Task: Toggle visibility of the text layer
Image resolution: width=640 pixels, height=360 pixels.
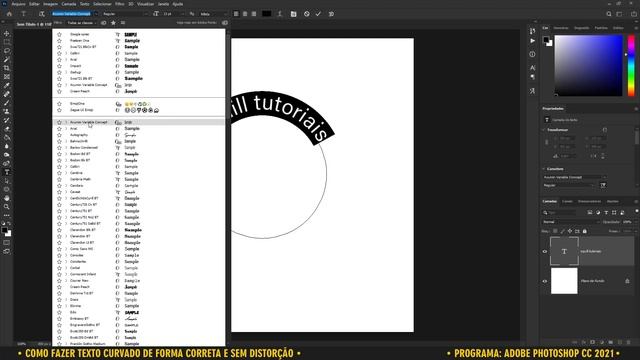Action: click(x=544, y=251)
